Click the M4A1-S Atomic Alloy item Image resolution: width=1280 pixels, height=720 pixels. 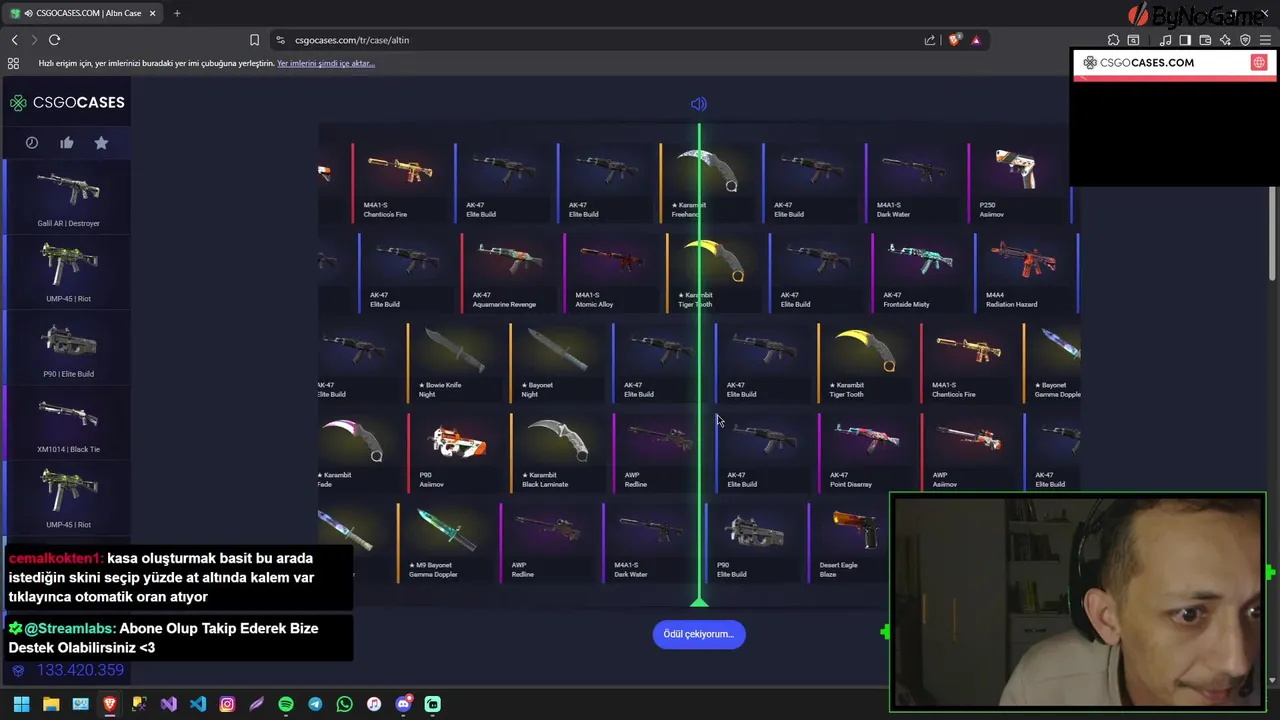614,273
